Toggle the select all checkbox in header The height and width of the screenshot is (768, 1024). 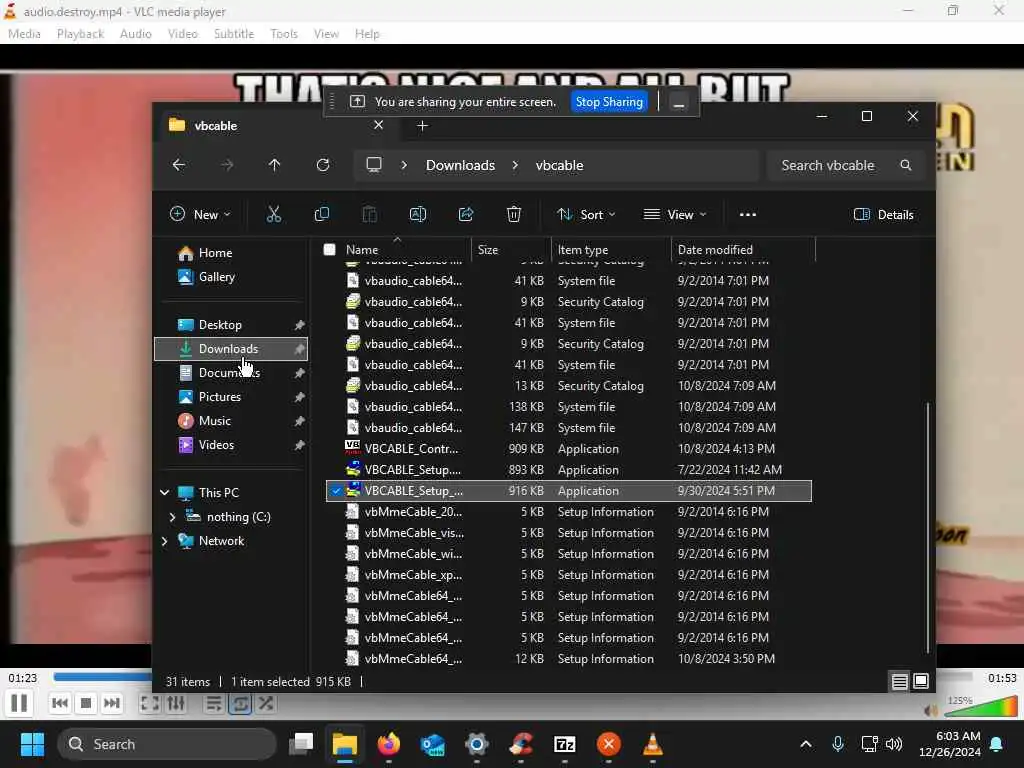(x=329, y=249)
